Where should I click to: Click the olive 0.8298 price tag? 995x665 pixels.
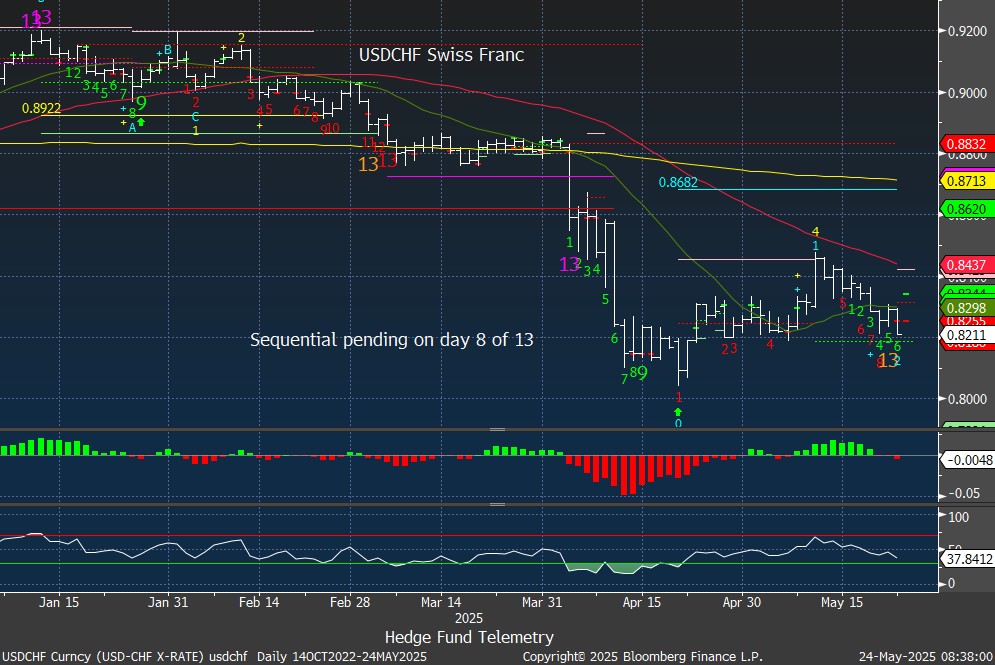(966, 308)
